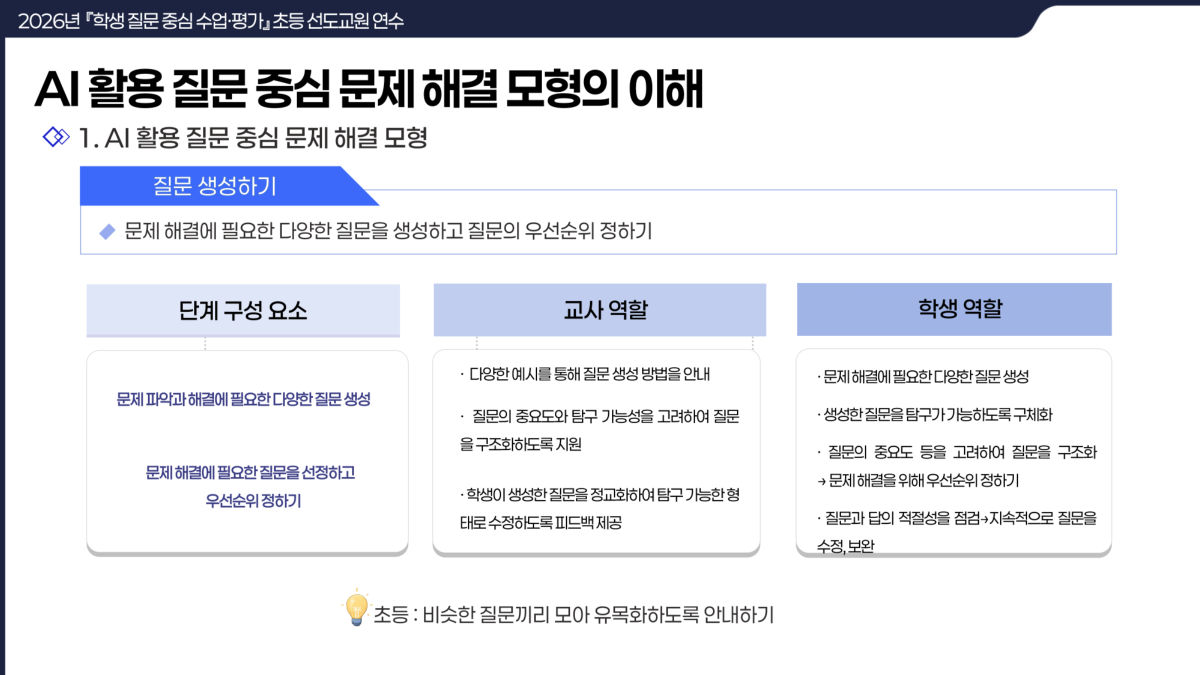
Task: Click the 학생 역할 column header
Action: pos(954,309)
